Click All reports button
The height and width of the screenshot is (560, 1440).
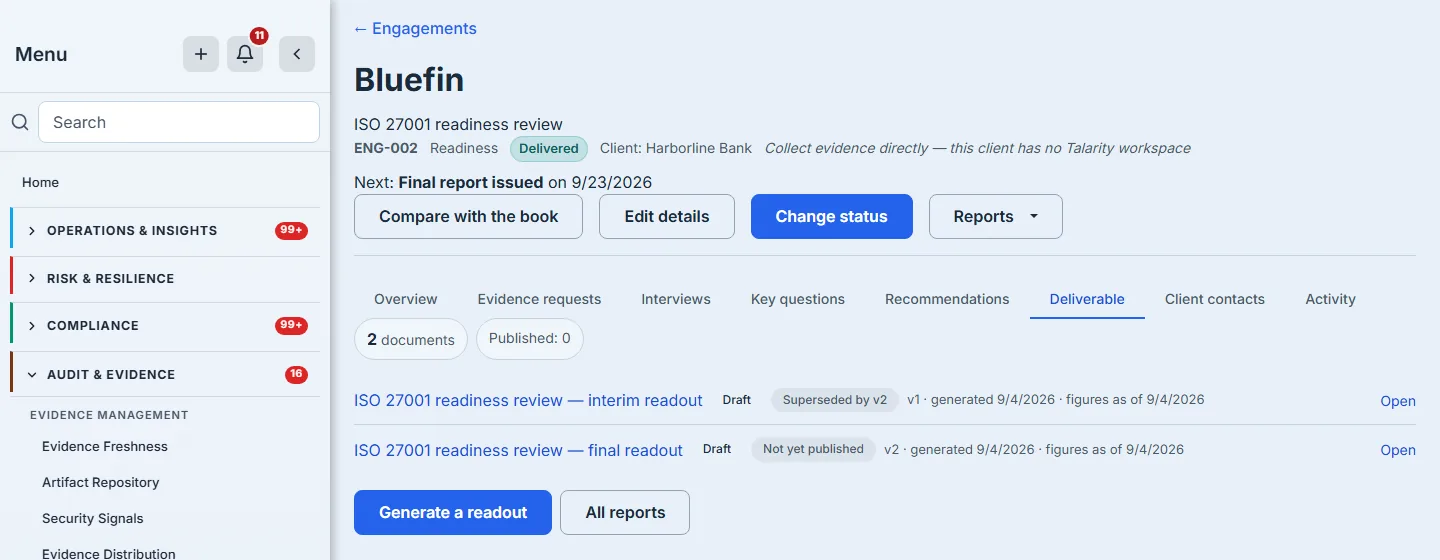coord(625,512)
